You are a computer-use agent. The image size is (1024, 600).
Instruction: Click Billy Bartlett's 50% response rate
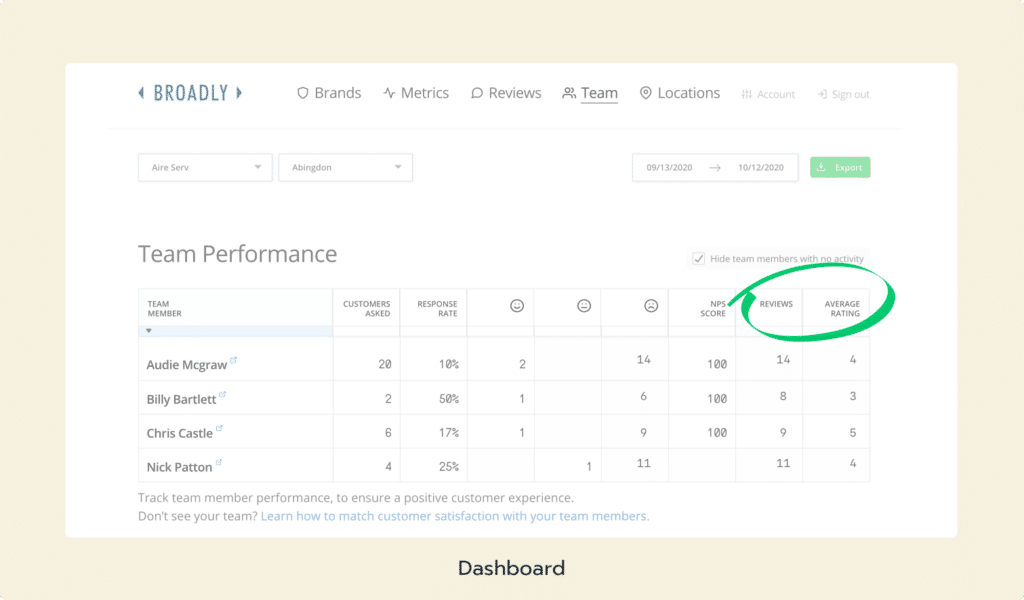point(449,398)
